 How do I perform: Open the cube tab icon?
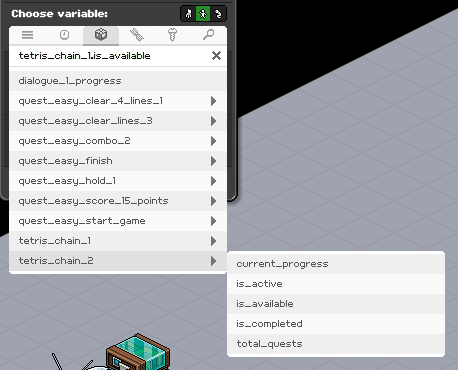(x=101, y=35)
